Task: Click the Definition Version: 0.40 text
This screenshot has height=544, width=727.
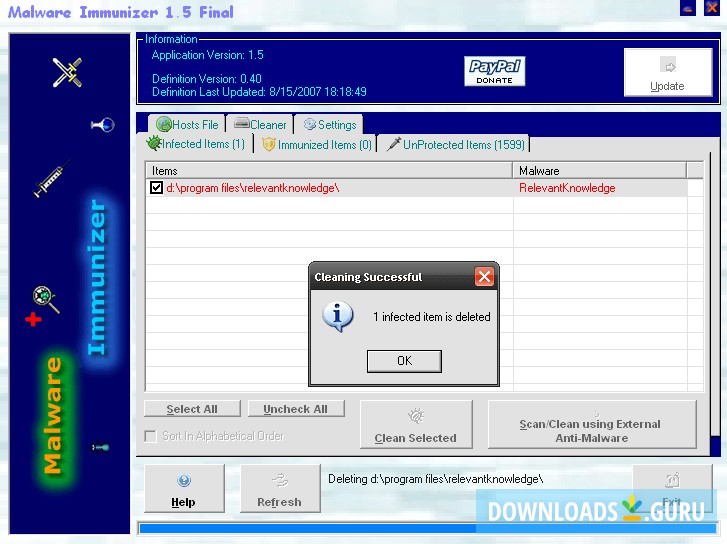Action: point(207,78)
